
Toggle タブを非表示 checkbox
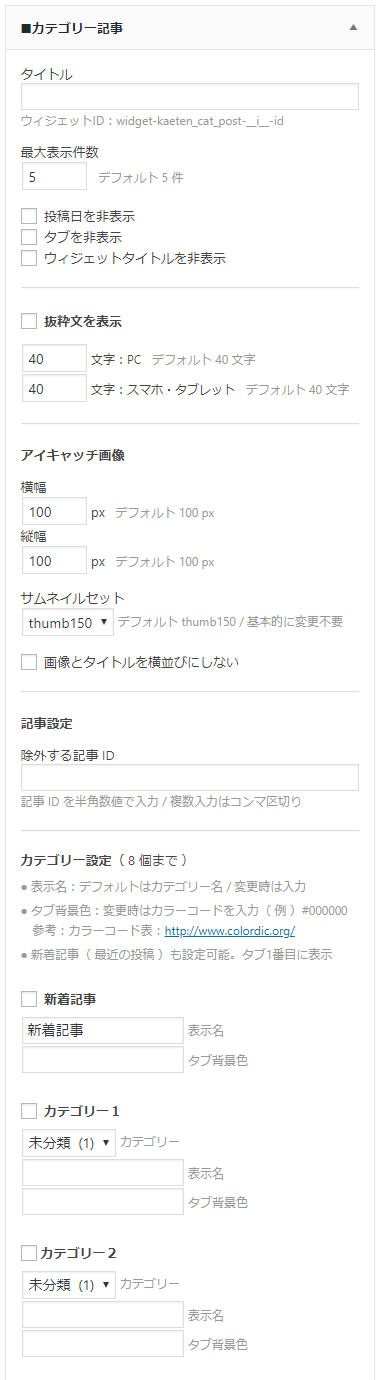29,237
